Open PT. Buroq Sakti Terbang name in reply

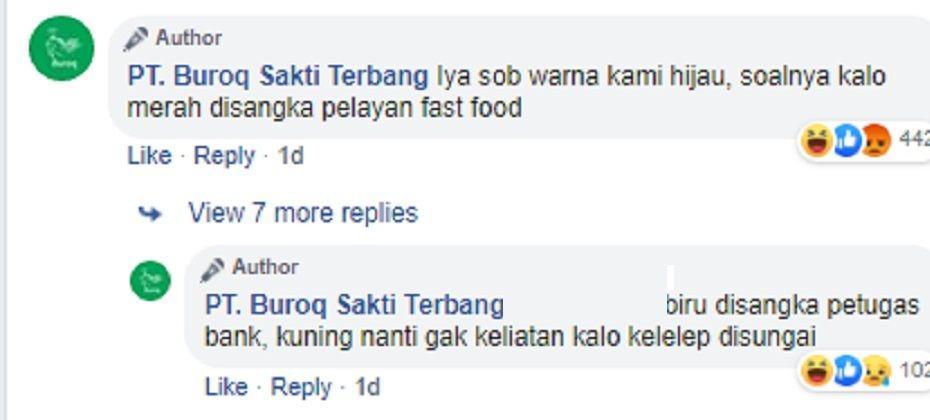[354, 306]
